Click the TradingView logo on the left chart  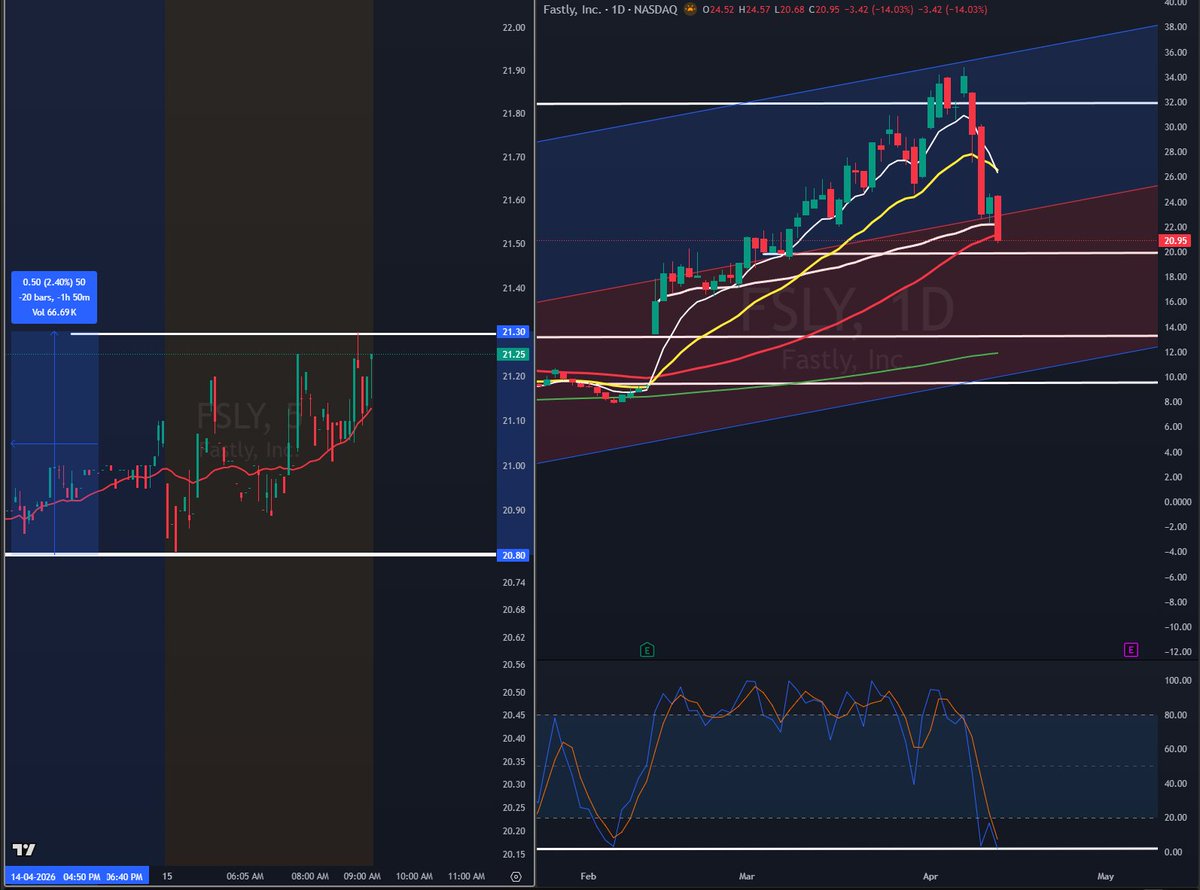click(x=24, y=850)
